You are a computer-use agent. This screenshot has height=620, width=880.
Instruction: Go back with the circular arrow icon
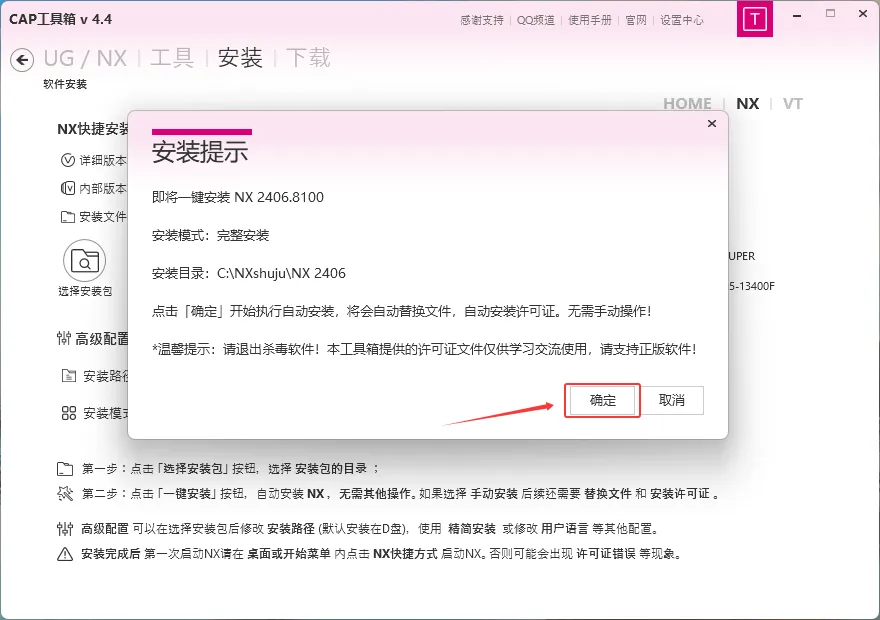[22, 59]
